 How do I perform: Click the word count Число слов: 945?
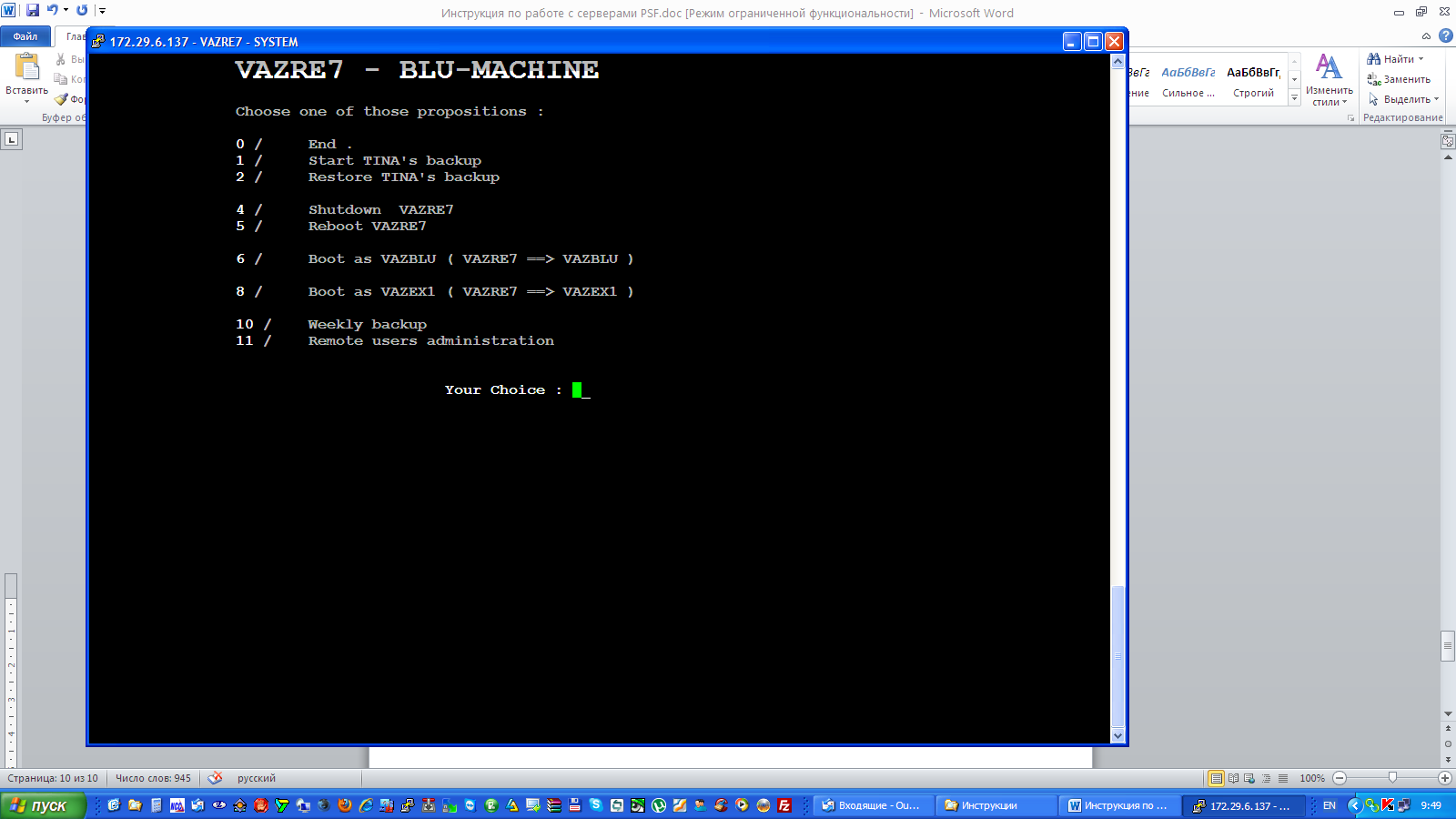tap(153, 778)
